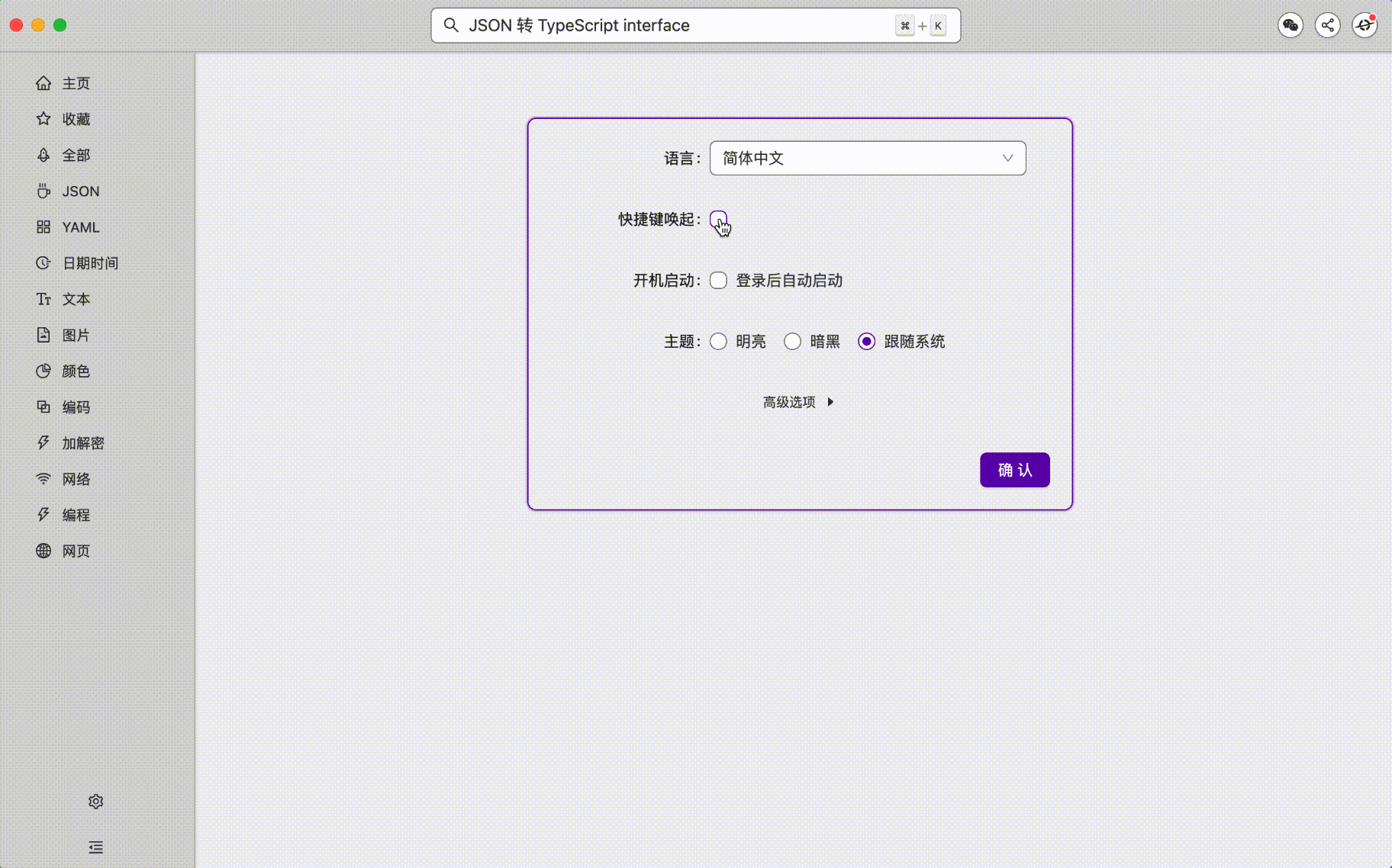The width and height of the screenshot is (1392, 868).
Task: Click the home icon beside 主页
Action: click(43, 83)
